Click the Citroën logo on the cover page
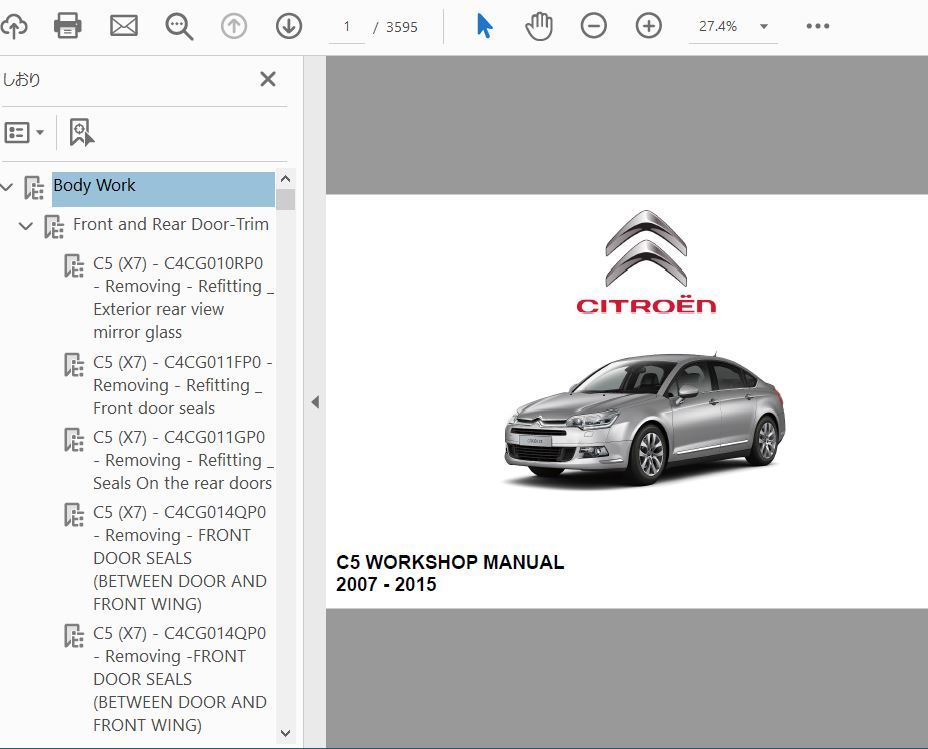Screen dimensions: 928x749 646,261
